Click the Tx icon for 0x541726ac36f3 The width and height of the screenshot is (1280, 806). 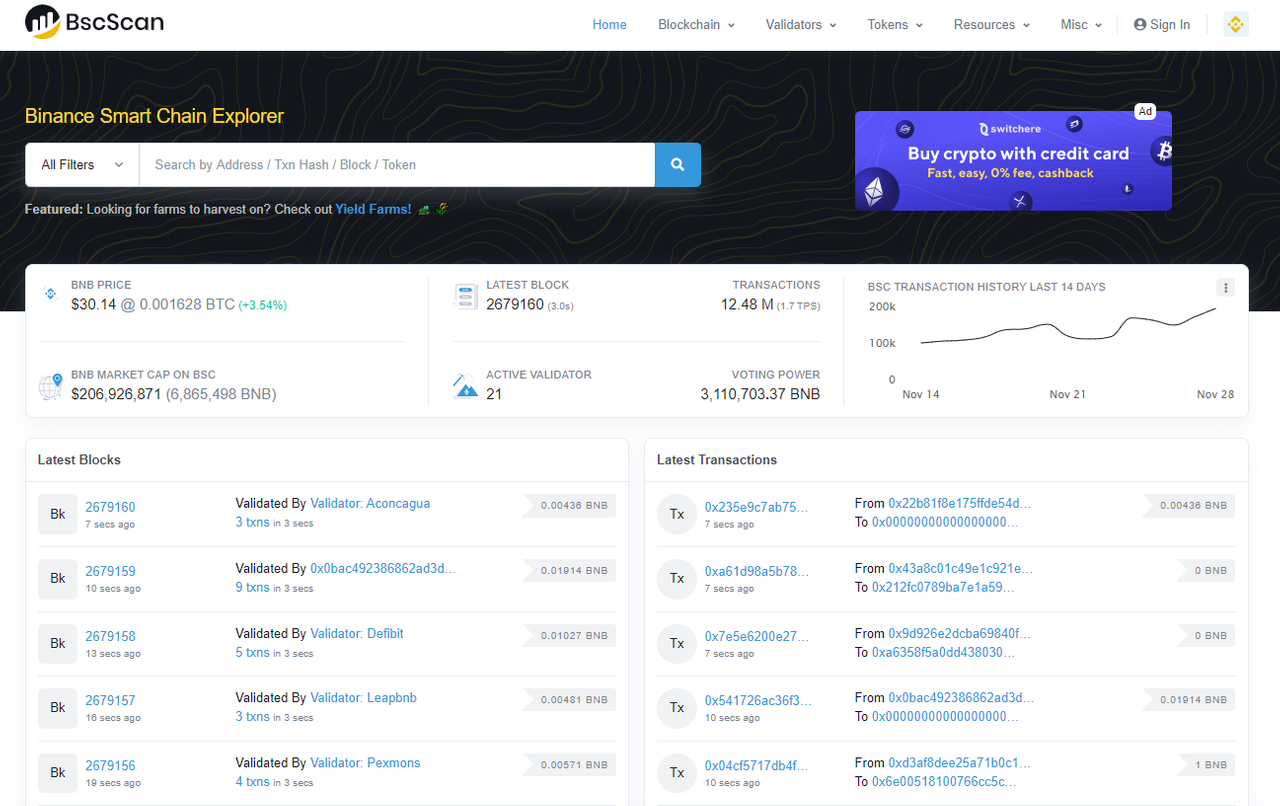tap(677, 707)
